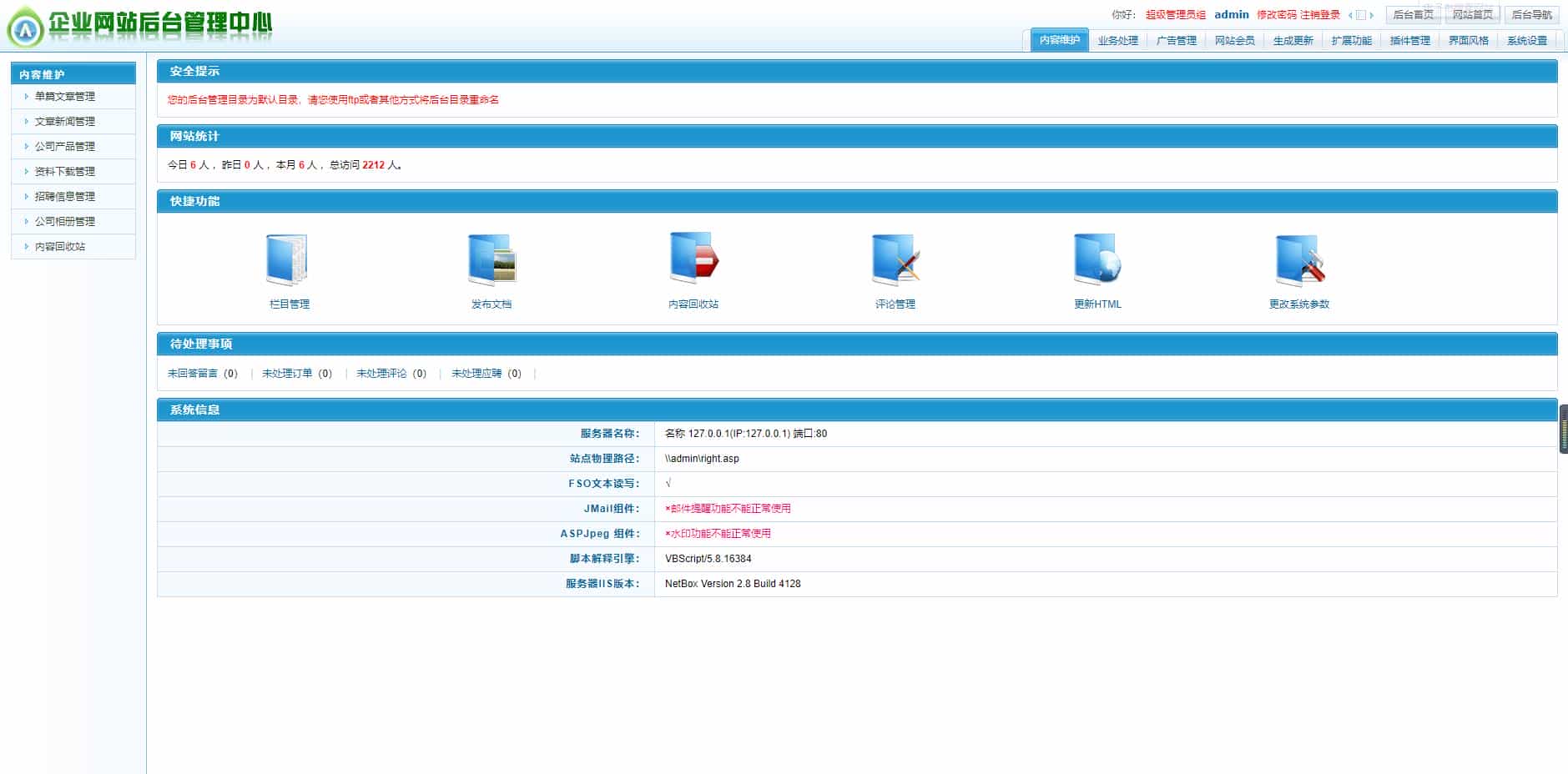Click the path value \\admin\right.asp
The image size is (1568, 774).
[702, 459]
